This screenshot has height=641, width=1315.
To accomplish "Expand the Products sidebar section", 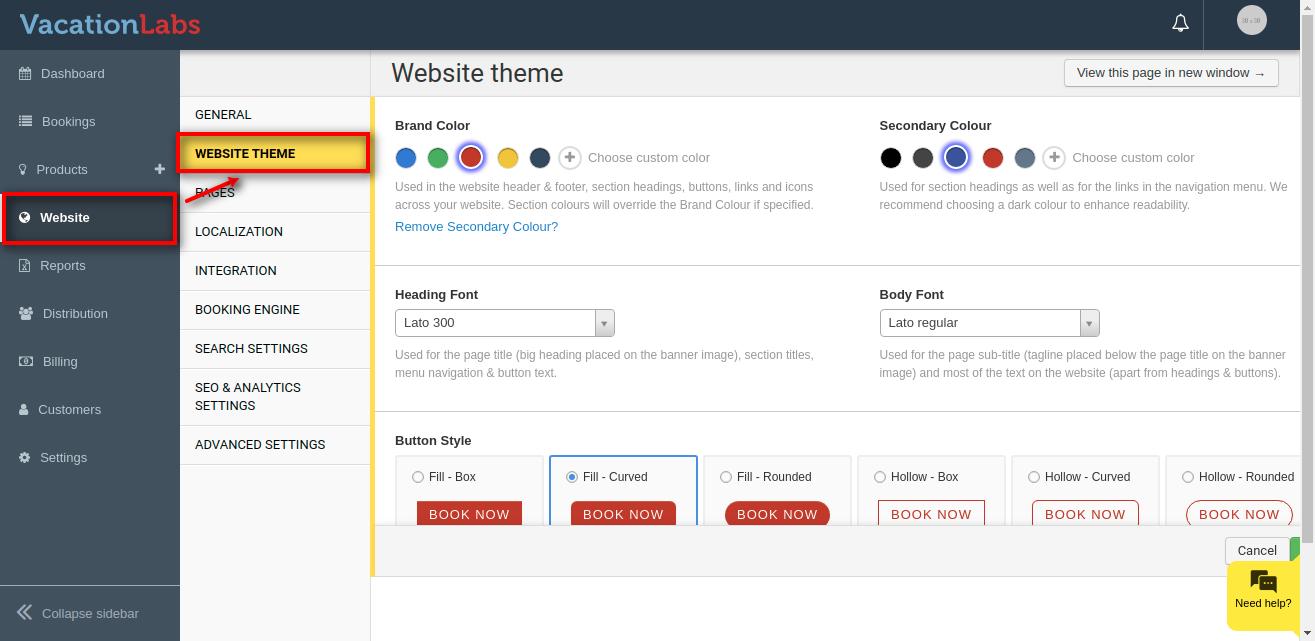I will coord(62,169).
